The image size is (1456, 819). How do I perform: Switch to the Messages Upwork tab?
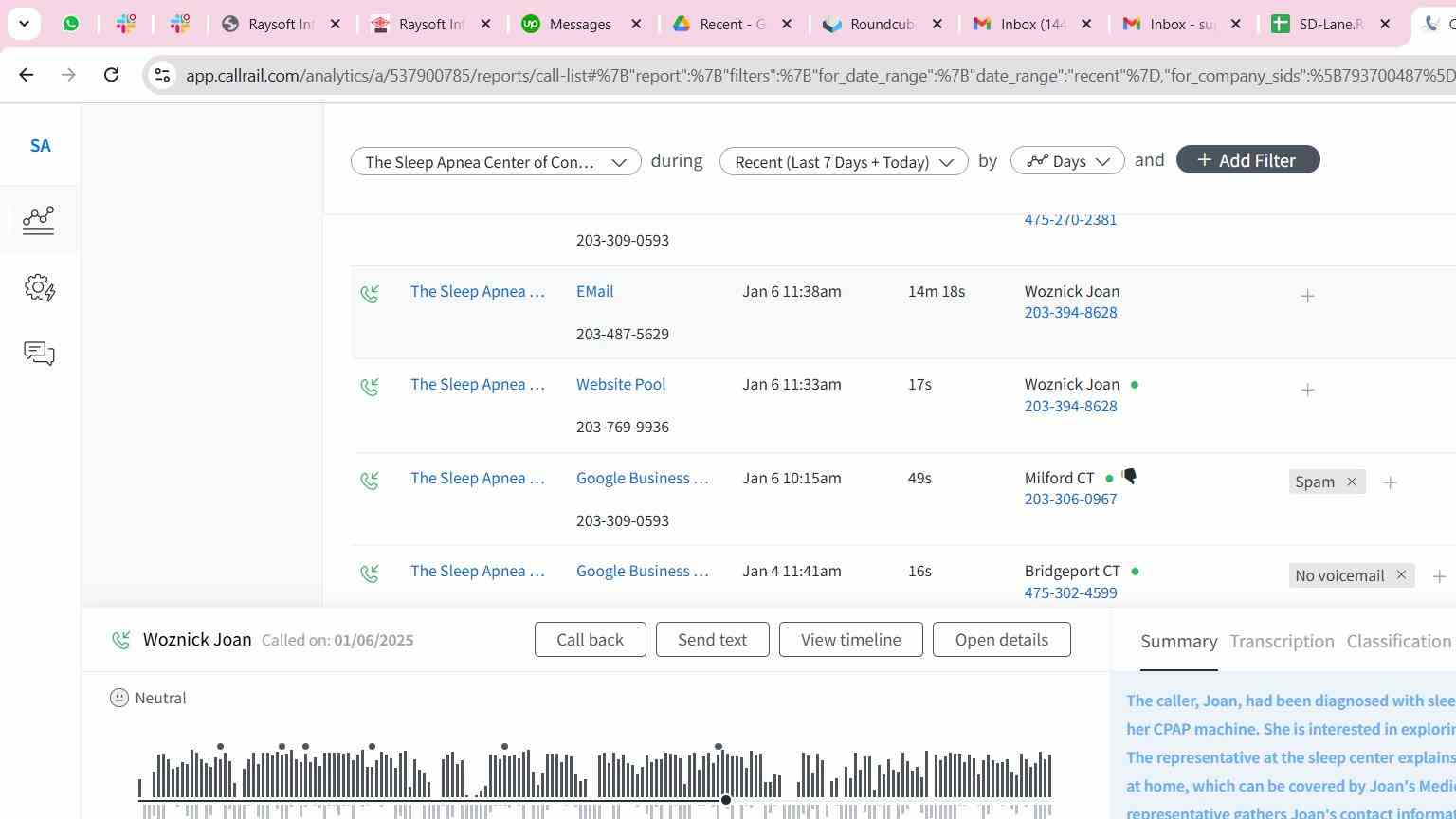[x=579, y=24]
